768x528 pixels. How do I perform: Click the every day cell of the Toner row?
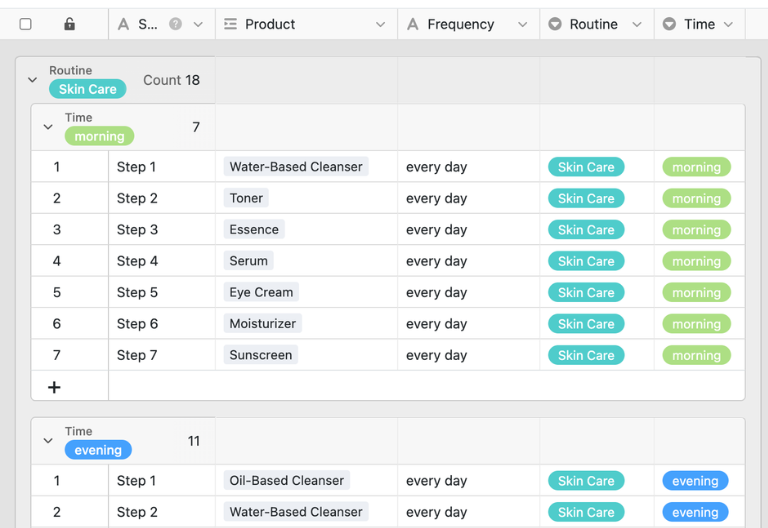[468, 198]
